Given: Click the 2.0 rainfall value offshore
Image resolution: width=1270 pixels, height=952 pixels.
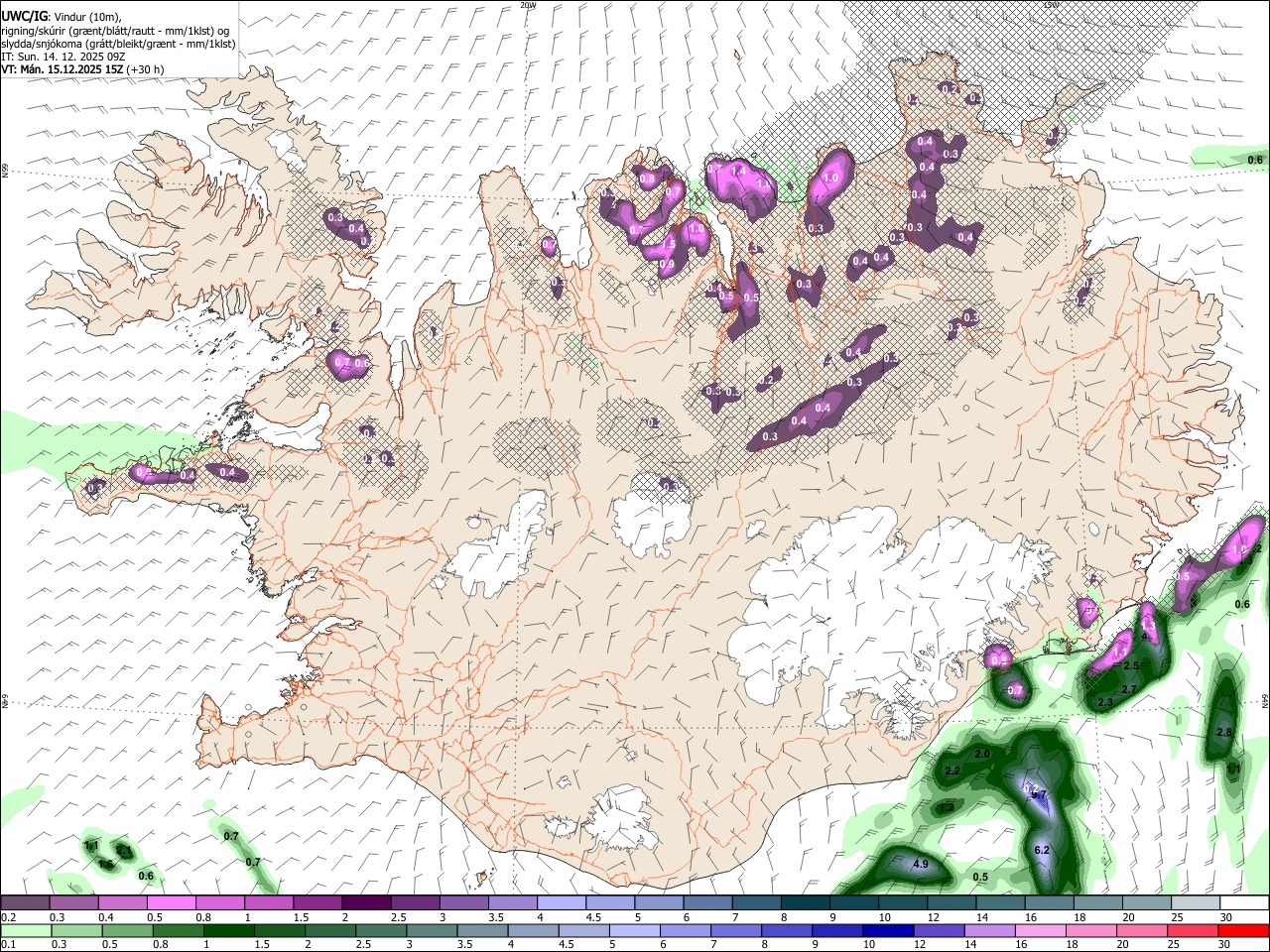Looking at the screenshot, I should (982, 755).
